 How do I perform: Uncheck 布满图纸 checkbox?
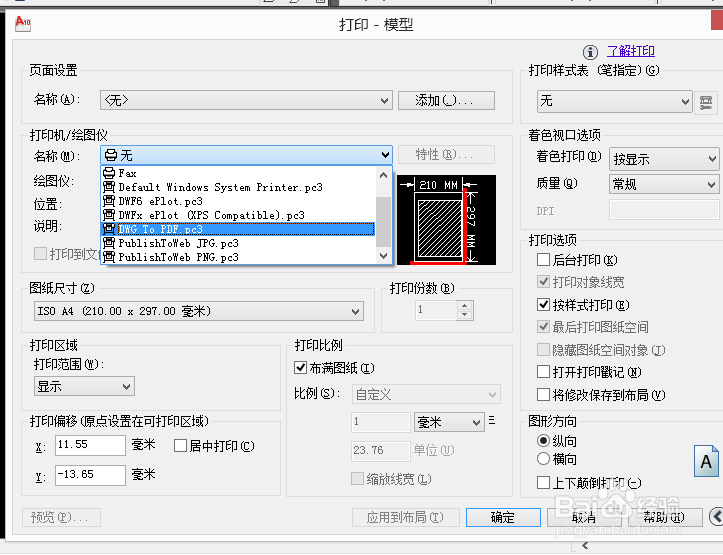click(x=301, y=368)
